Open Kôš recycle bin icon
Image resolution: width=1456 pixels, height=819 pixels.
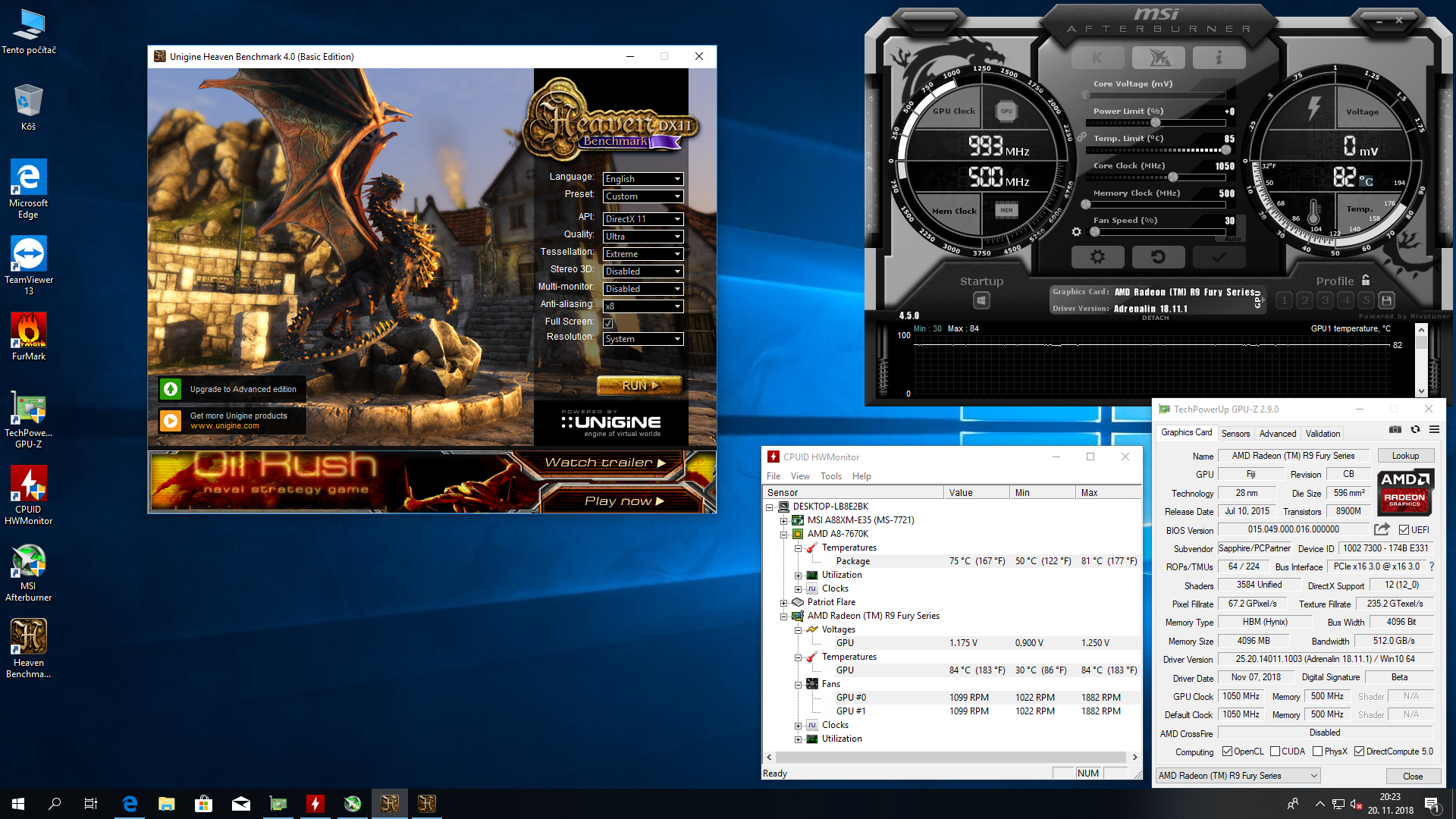(29, 108)
